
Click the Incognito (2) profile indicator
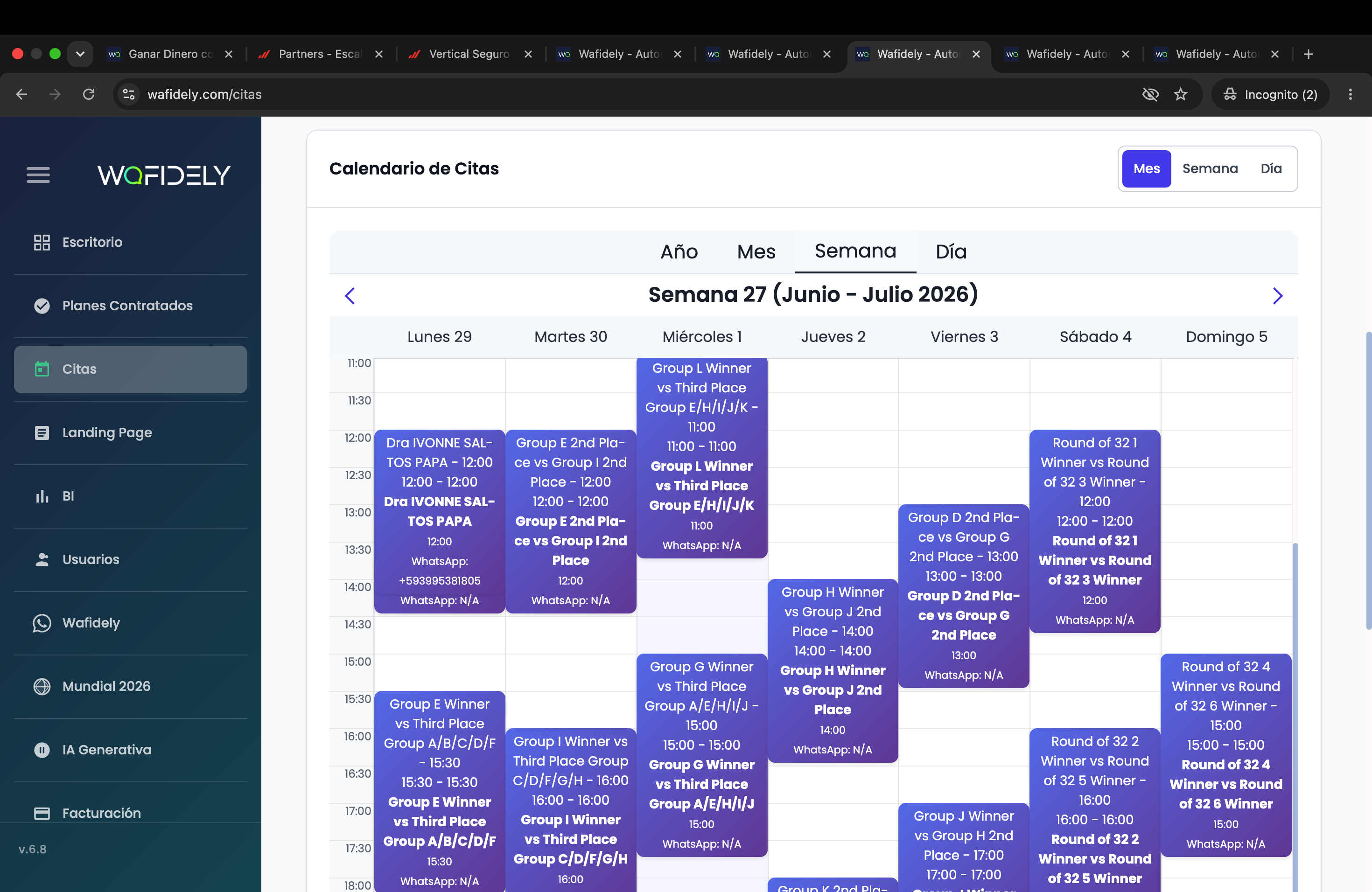coord(1271,94)
